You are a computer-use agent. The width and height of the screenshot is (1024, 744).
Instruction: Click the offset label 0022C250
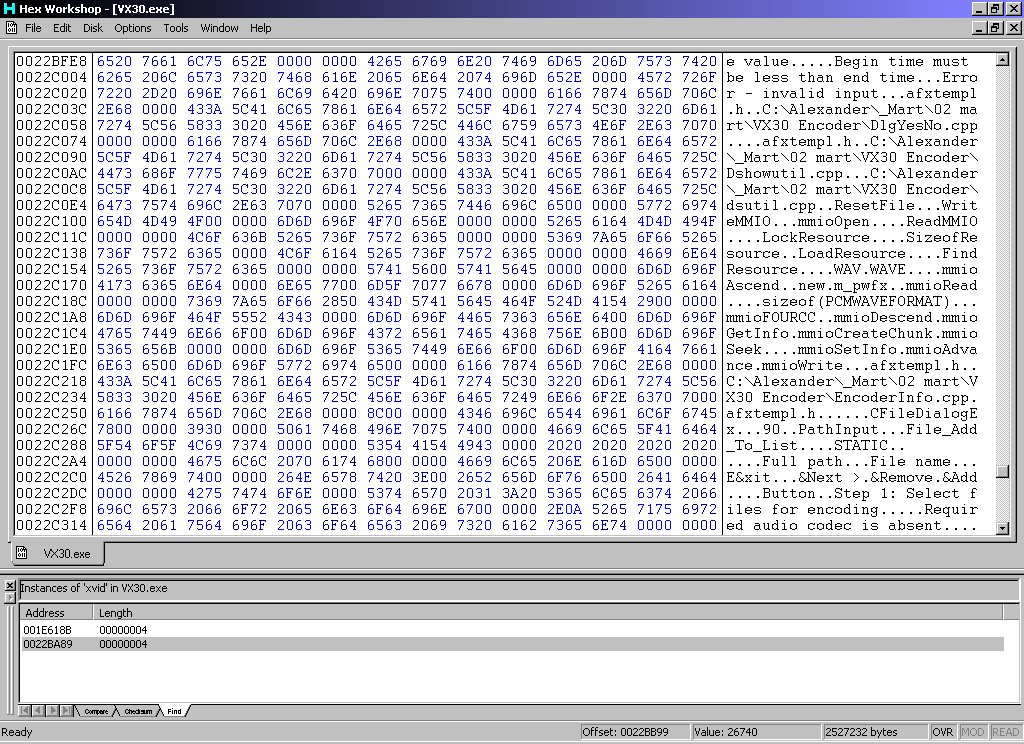point(52,413)
